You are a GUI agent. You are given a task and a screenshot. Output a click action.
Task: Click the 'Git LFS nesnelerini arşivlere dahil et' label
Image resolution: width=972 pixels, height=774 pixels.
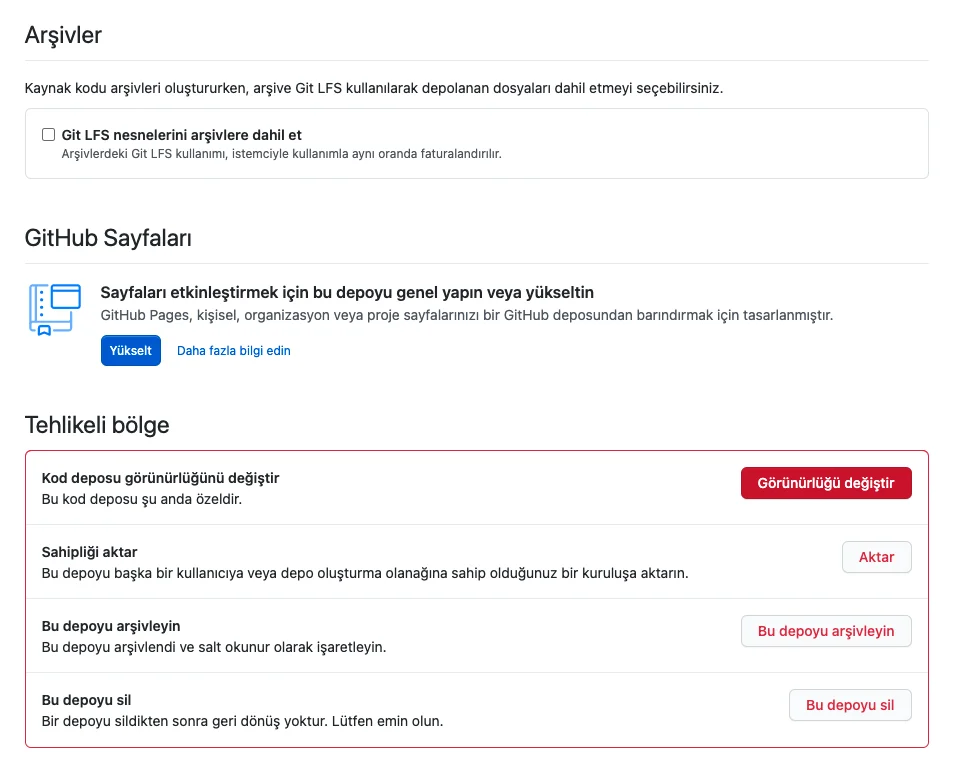pos(181,135)
